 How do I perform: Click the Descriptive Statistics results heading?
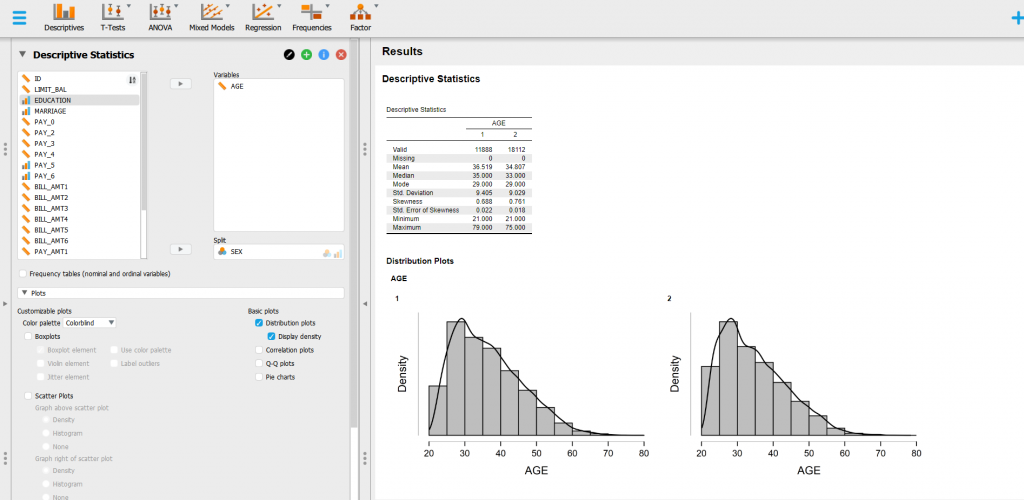click(x=431, y=78)
